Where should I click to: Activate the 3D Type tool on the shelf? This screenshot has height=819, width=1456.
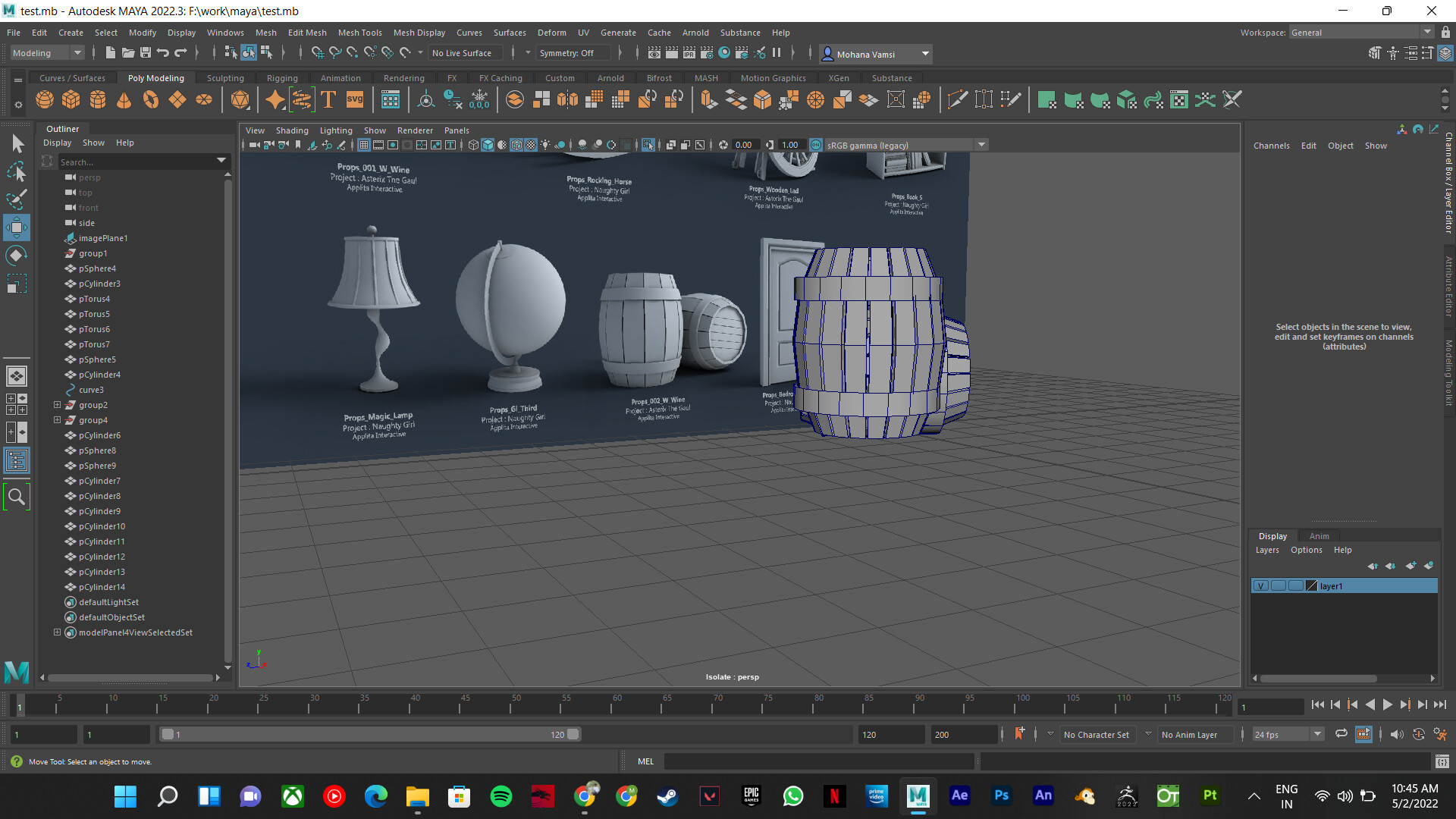(328, 99)
